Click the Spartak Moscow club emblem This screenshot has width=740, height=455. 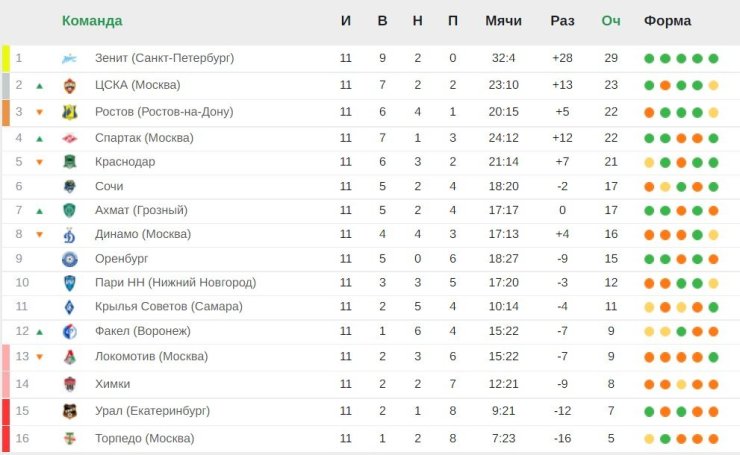(x=69, y=138)
